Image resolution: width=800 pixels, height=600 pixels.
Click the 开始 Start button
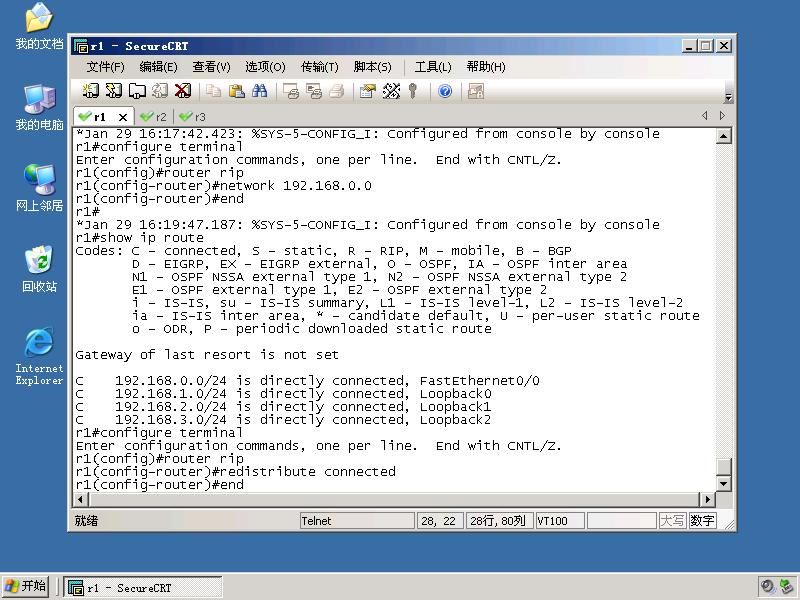point(26,586)
